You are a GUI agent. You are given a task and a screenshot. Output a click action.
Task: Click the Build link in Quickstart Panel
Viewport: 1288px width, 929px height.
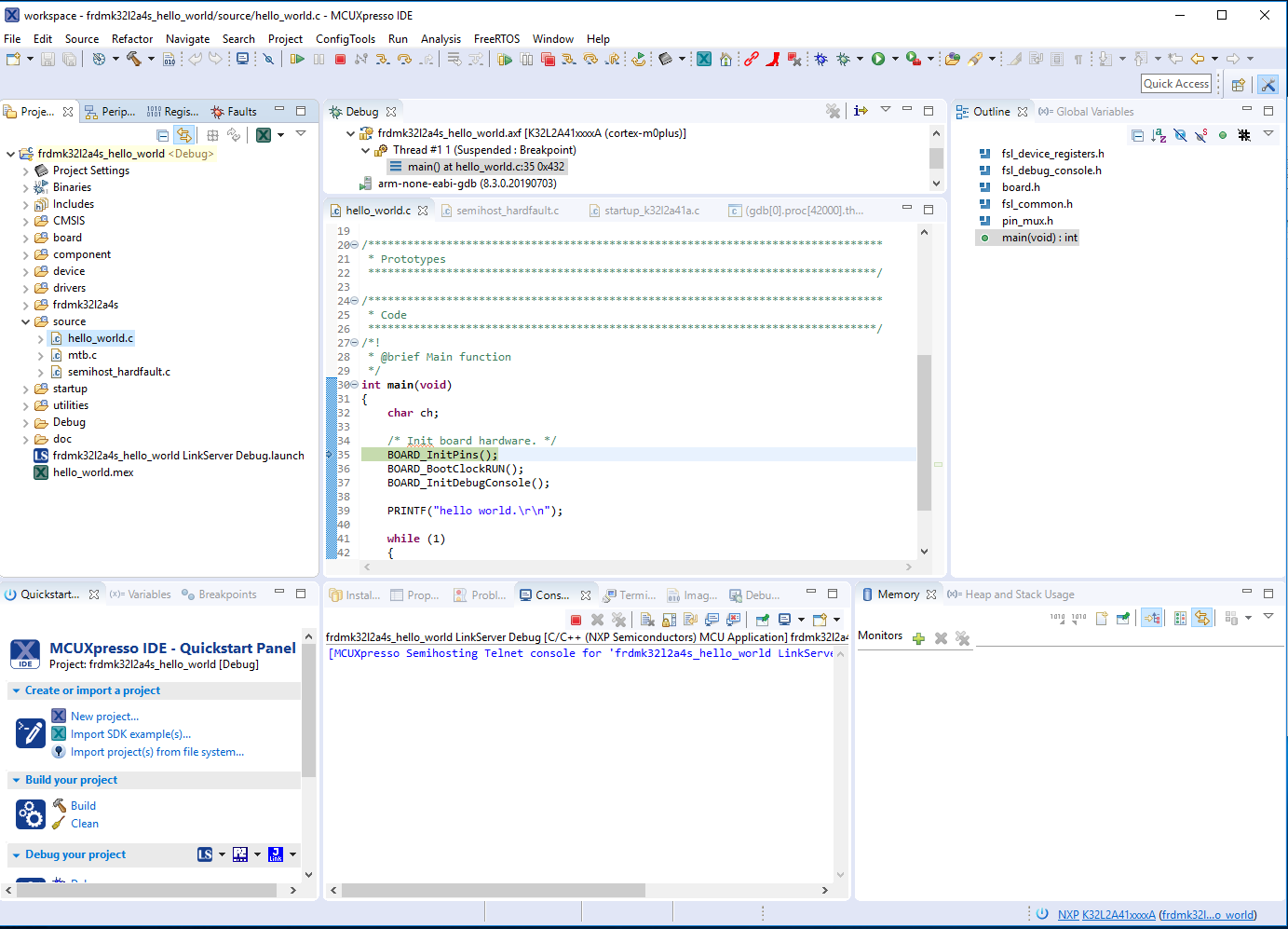(83, 806)
